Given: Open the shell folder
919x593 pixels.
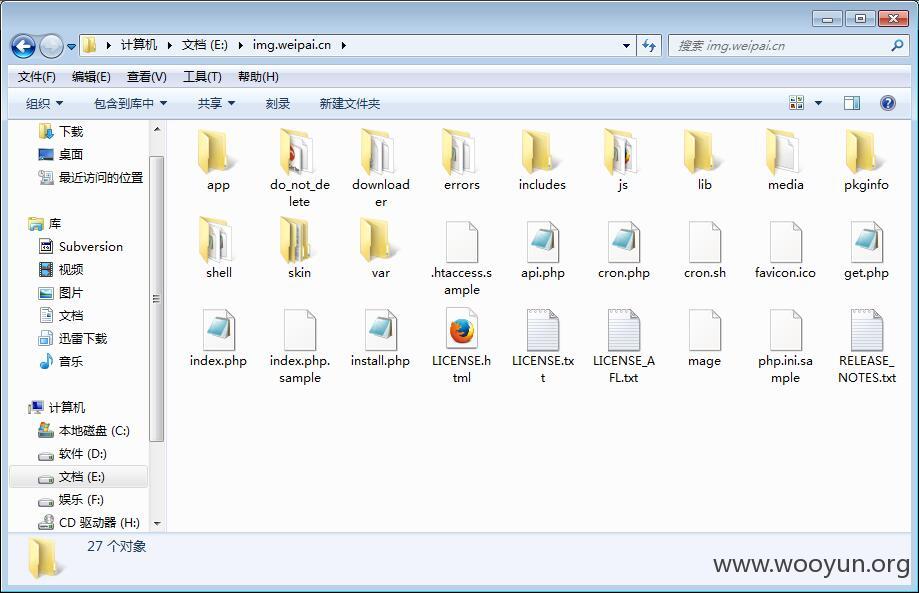Looking at the screenshot, I should coord(218,247).
